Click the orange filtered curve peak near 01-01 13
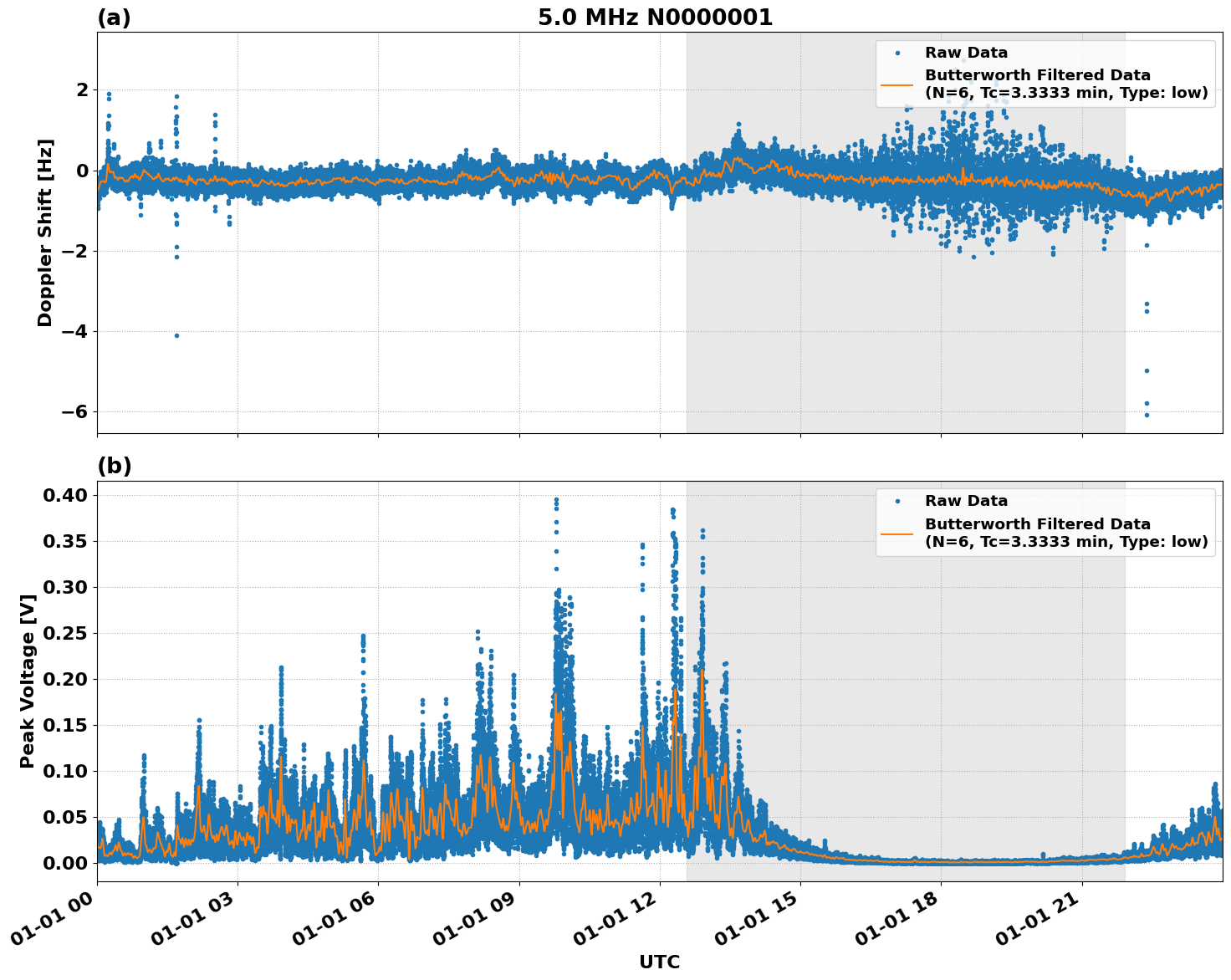The width and height of the screenshot is (1231, 980). pyautogui.click(x=702, y=669)
